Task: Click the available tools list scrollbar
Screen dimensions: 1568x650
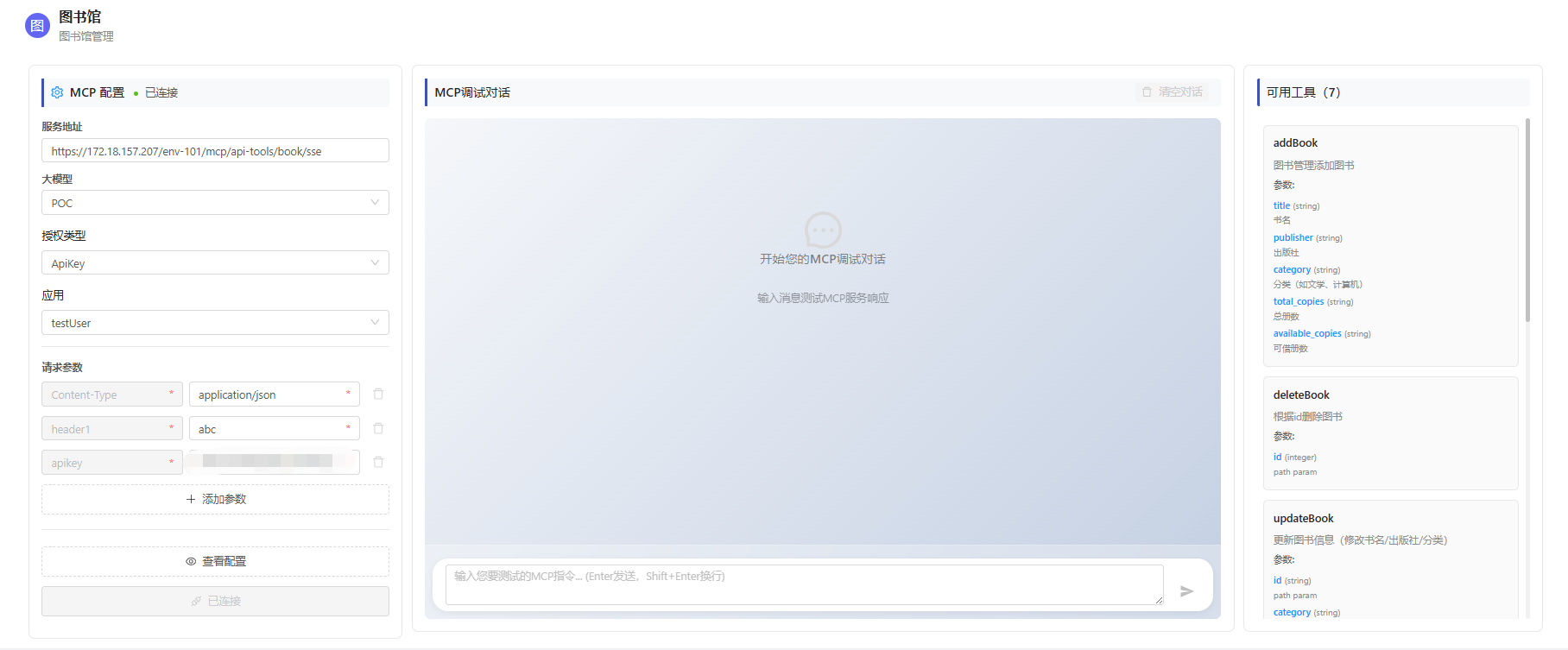Action: [x=1527, y=221]
